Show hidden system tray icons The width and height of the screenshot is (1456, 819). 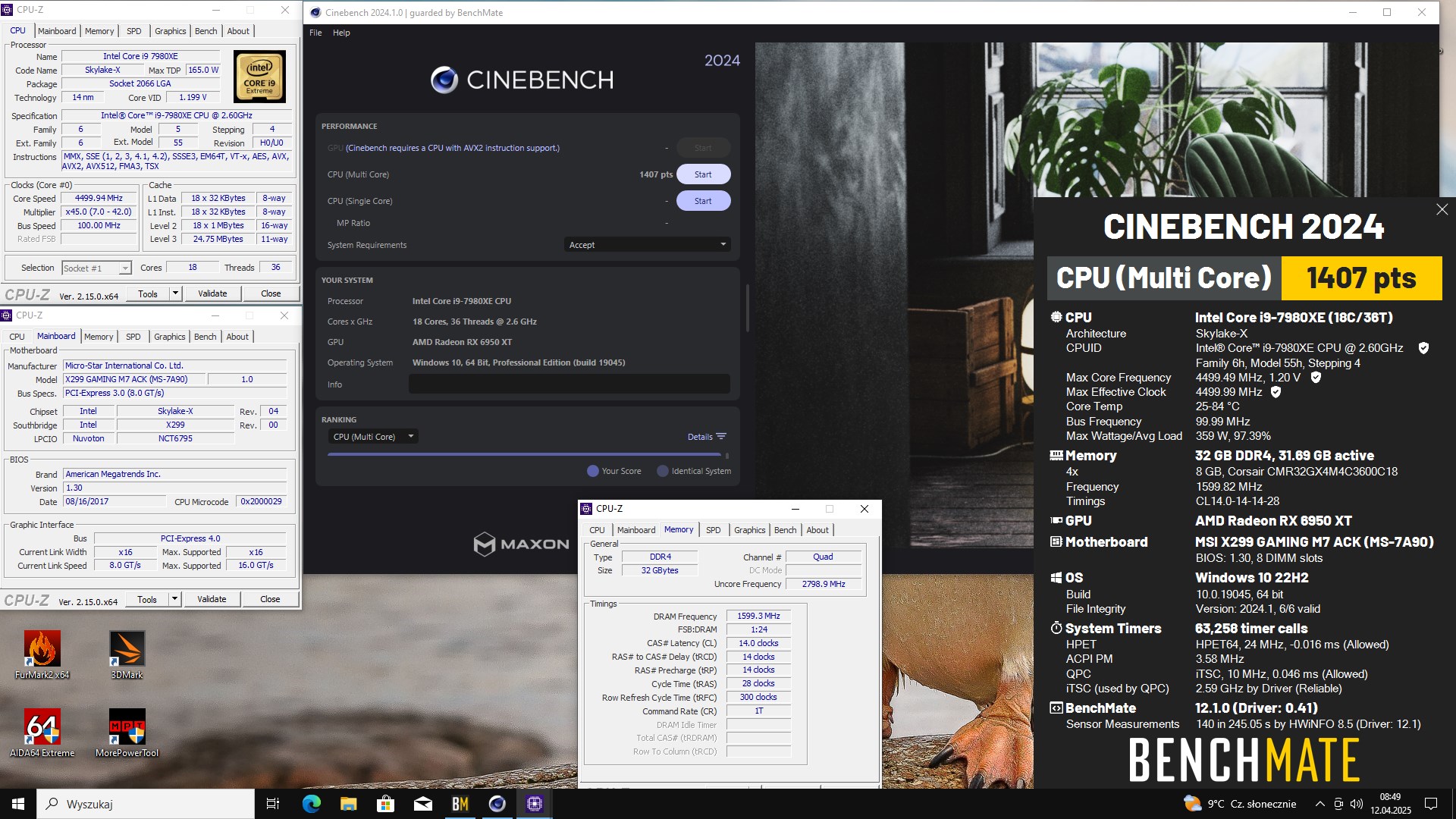pyautogui.click(x=1319, y=804)
